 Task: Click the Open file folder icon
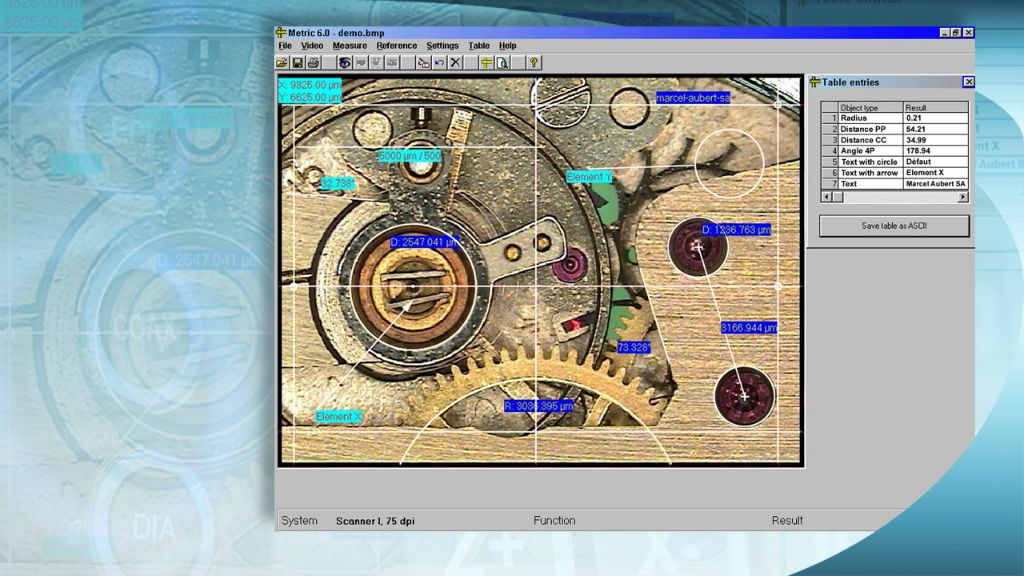click(283, 62)
